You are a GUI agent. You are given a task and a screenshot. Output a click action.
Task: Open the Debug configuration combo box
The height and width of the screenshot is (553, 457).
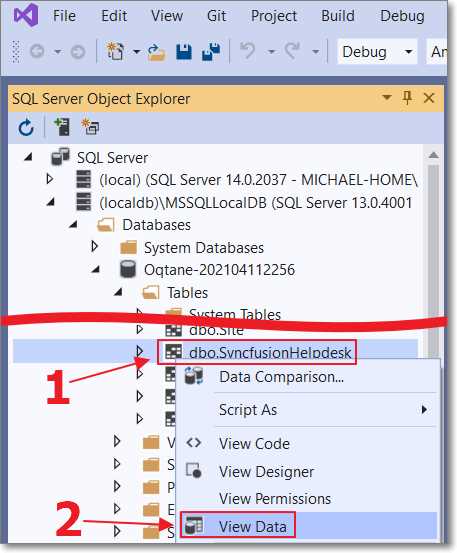click(x=377, y=52)
